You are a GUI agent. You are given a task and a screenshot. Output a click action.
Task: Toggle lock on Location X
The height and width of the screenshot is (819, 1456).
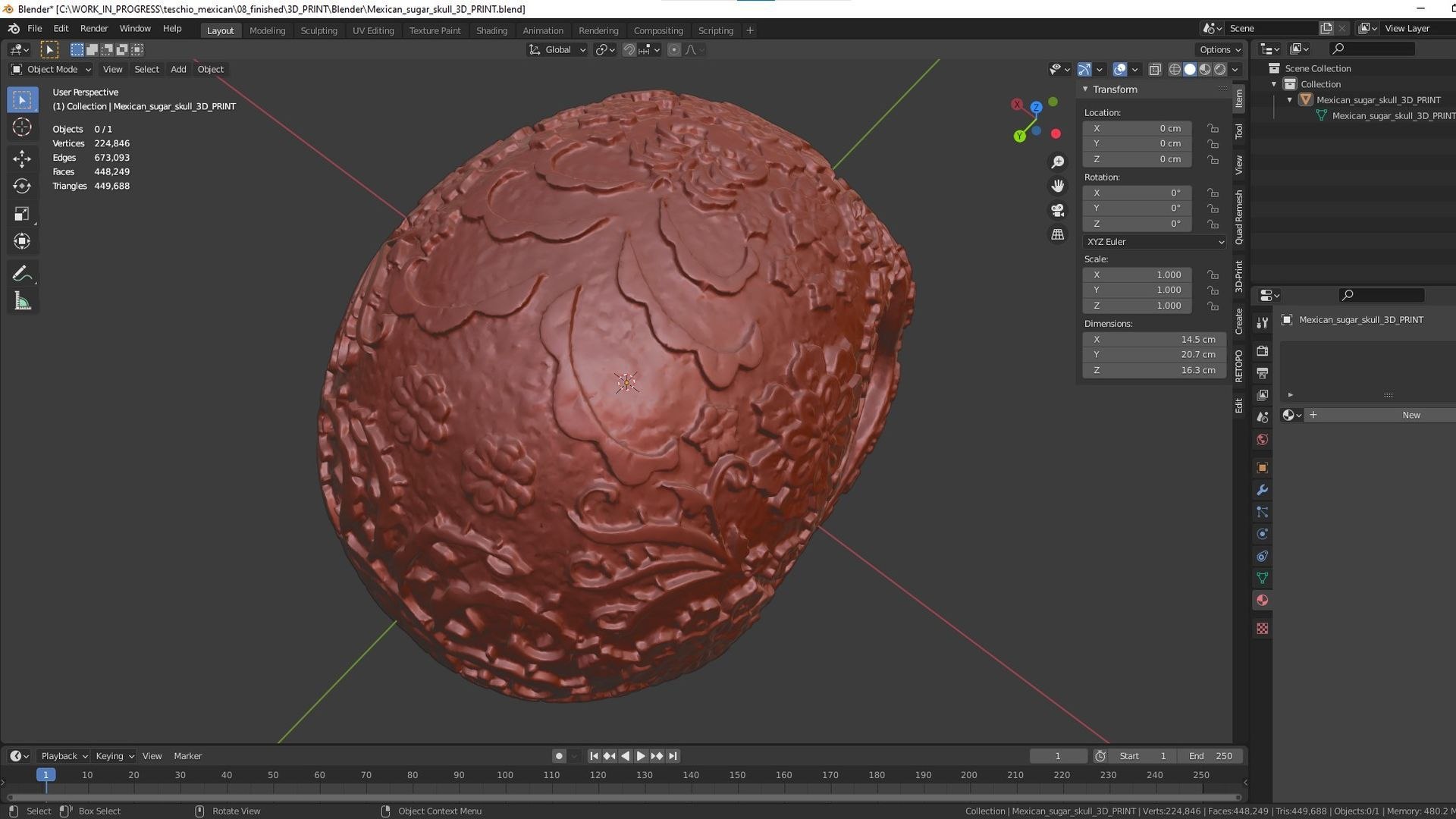point(1213,128)
